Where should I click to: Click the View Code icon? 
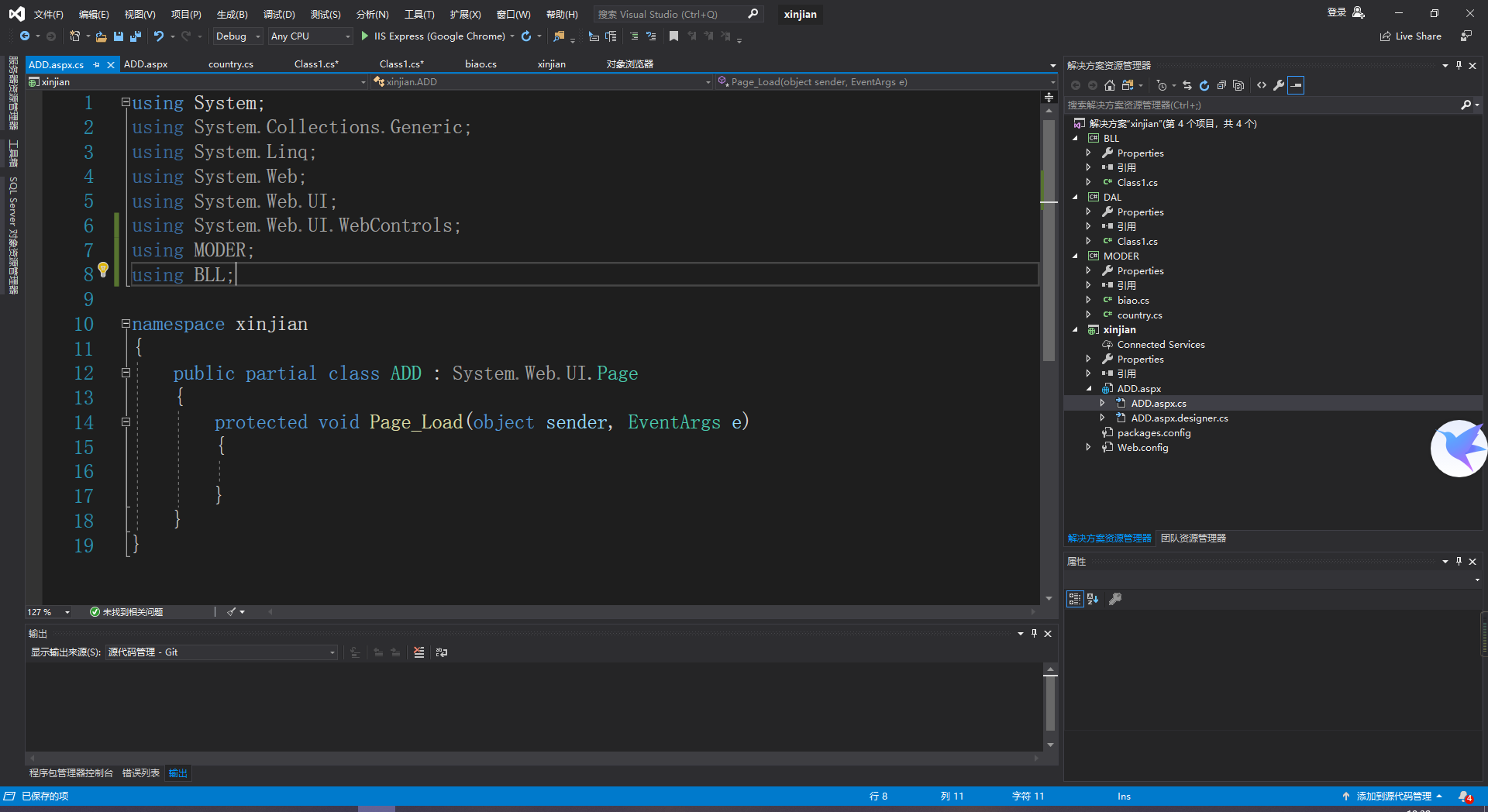pos(1262,85)
